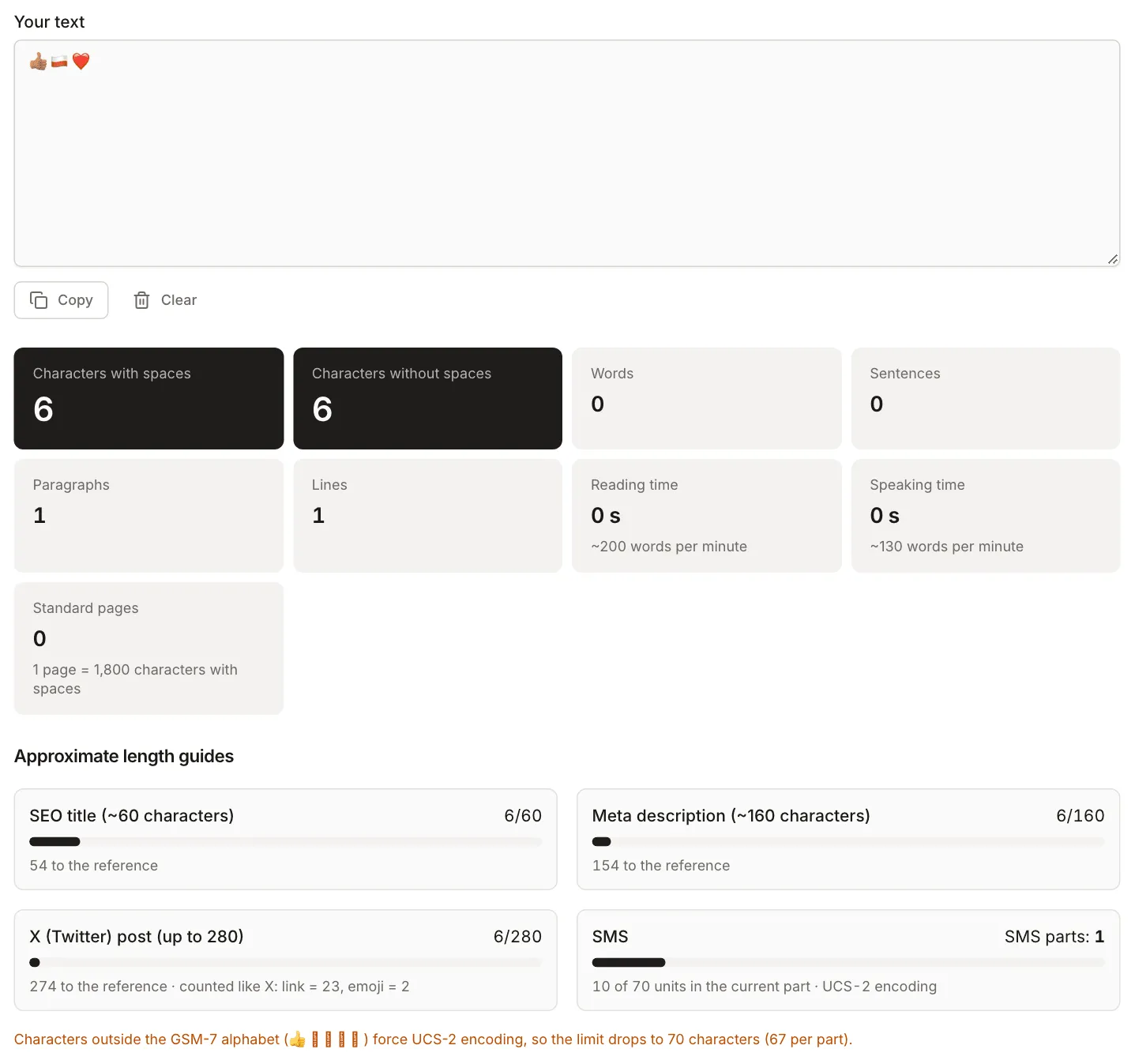This screenshot has width=1135, height=1064.
Task: Click the Speaking time card
Action: [x=986, y=516]
